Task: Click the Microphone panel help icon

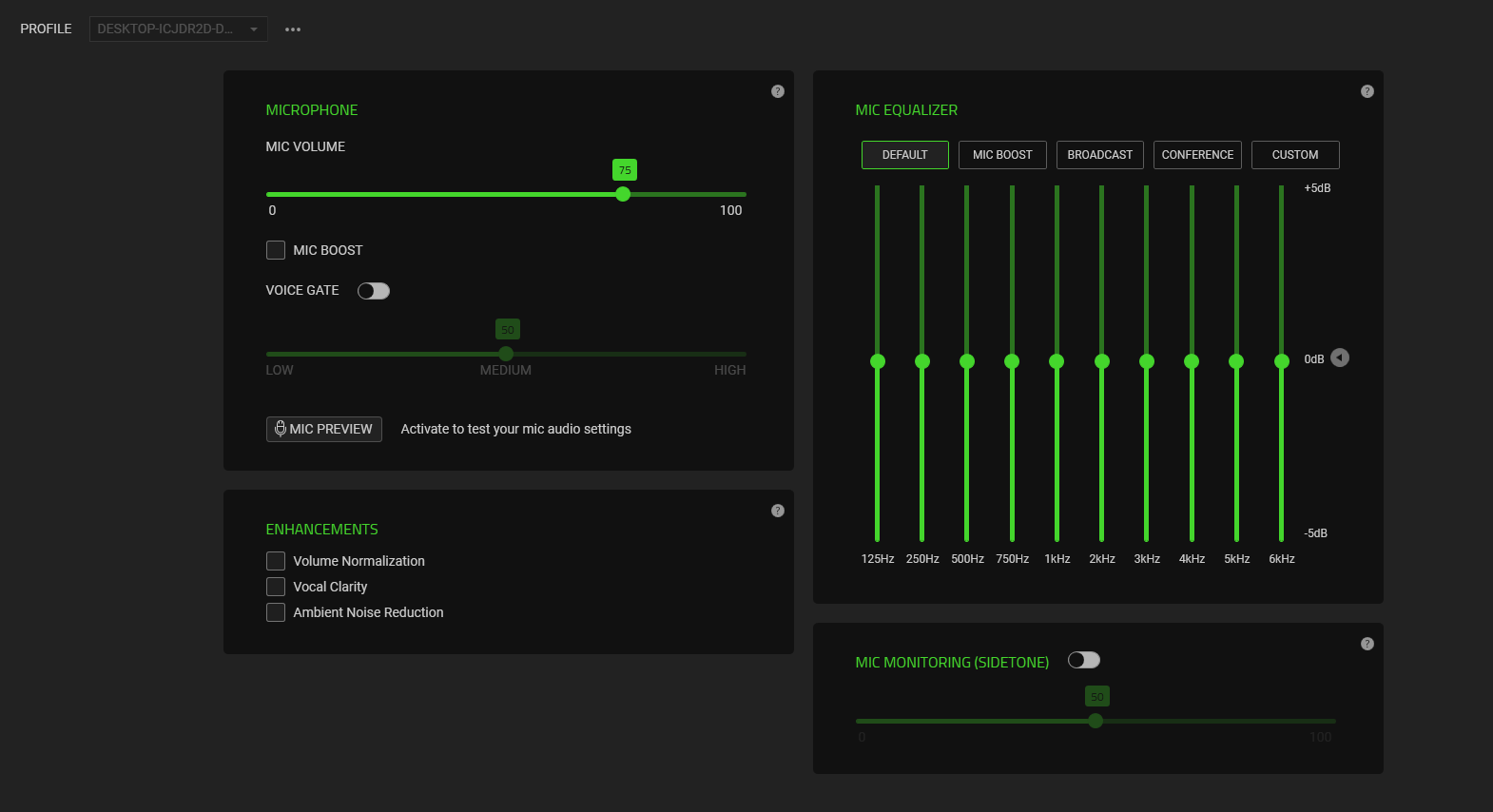Action: [x=777, y=91]
